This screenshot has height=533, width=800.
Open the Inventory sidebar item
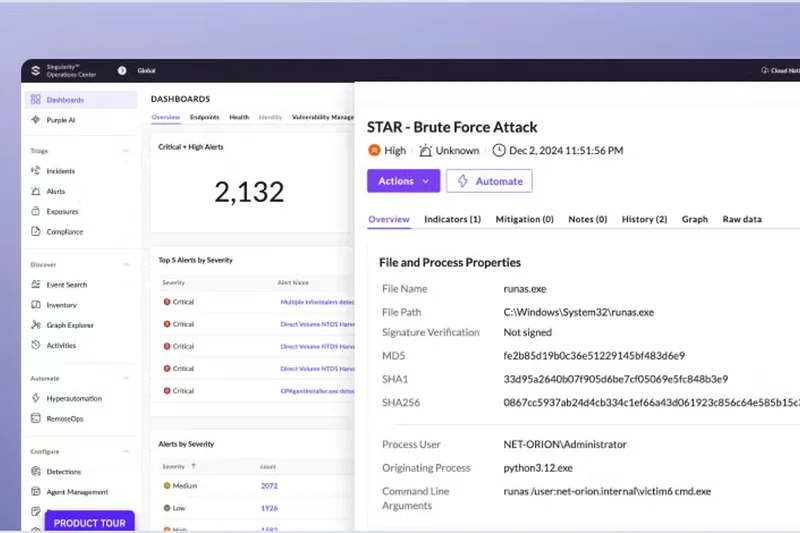pyautogui.click(x=61, y=305)
